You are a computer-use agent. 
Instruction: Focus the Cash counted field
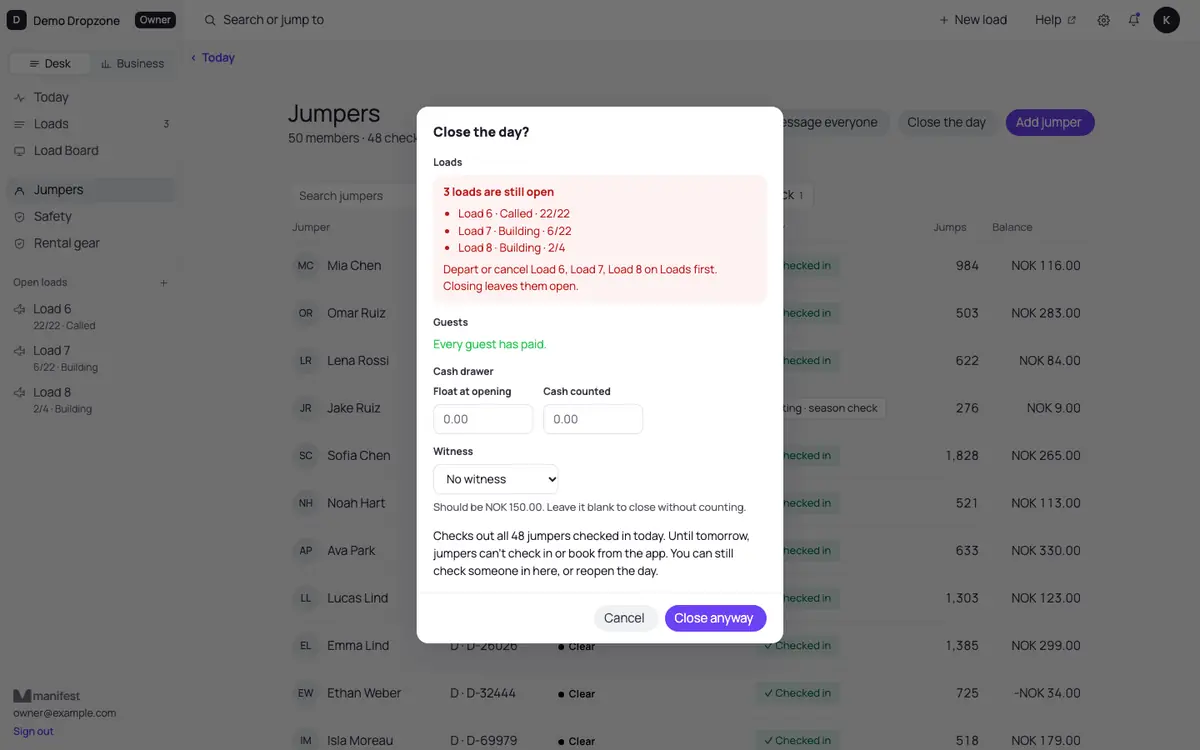click(x=593, y=419)
